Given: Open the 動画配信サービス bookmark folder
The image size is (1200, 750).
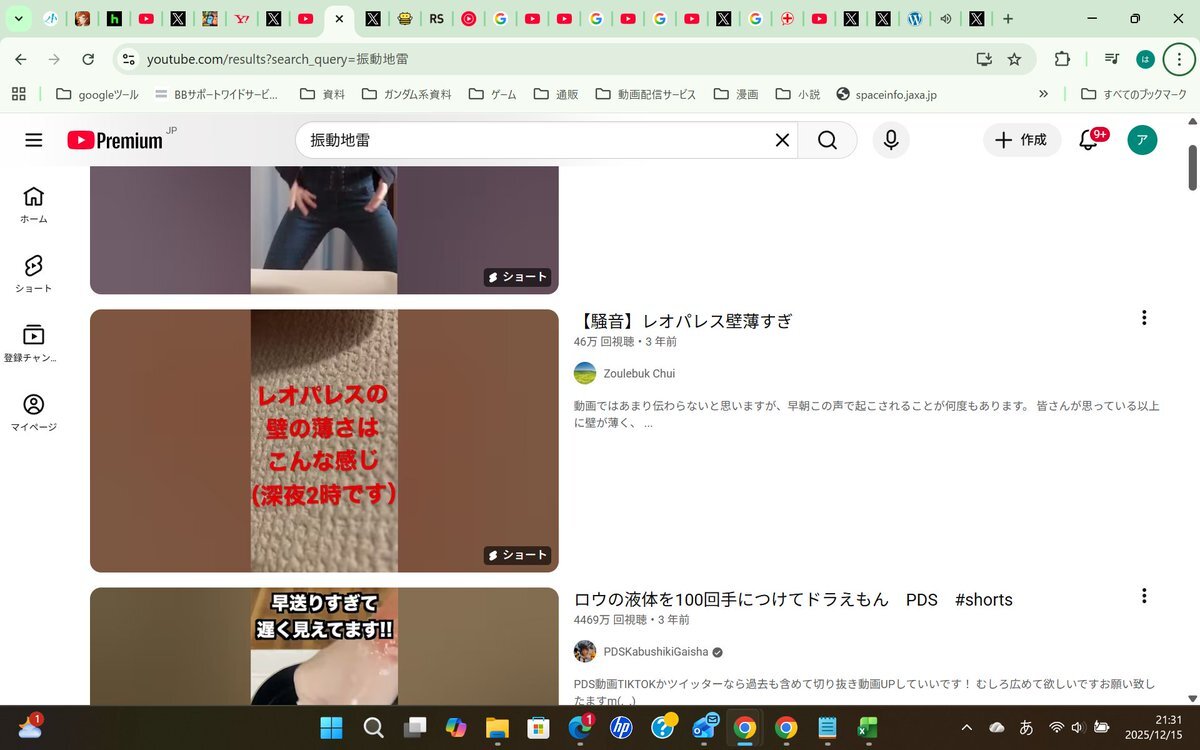Looking at the screenshot, I should (646, 94).
